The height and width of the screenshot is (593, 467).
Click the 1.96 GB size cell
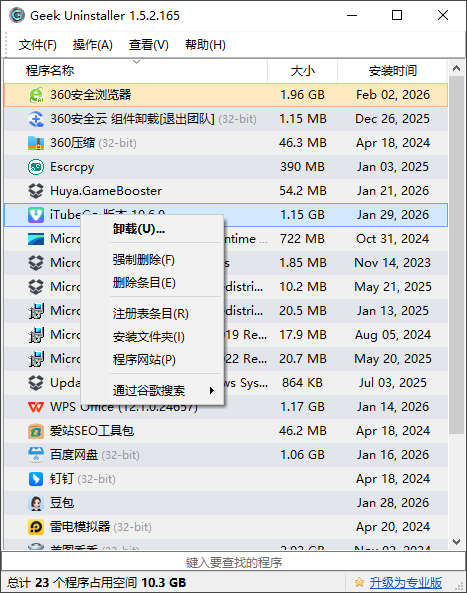[303, 95]
